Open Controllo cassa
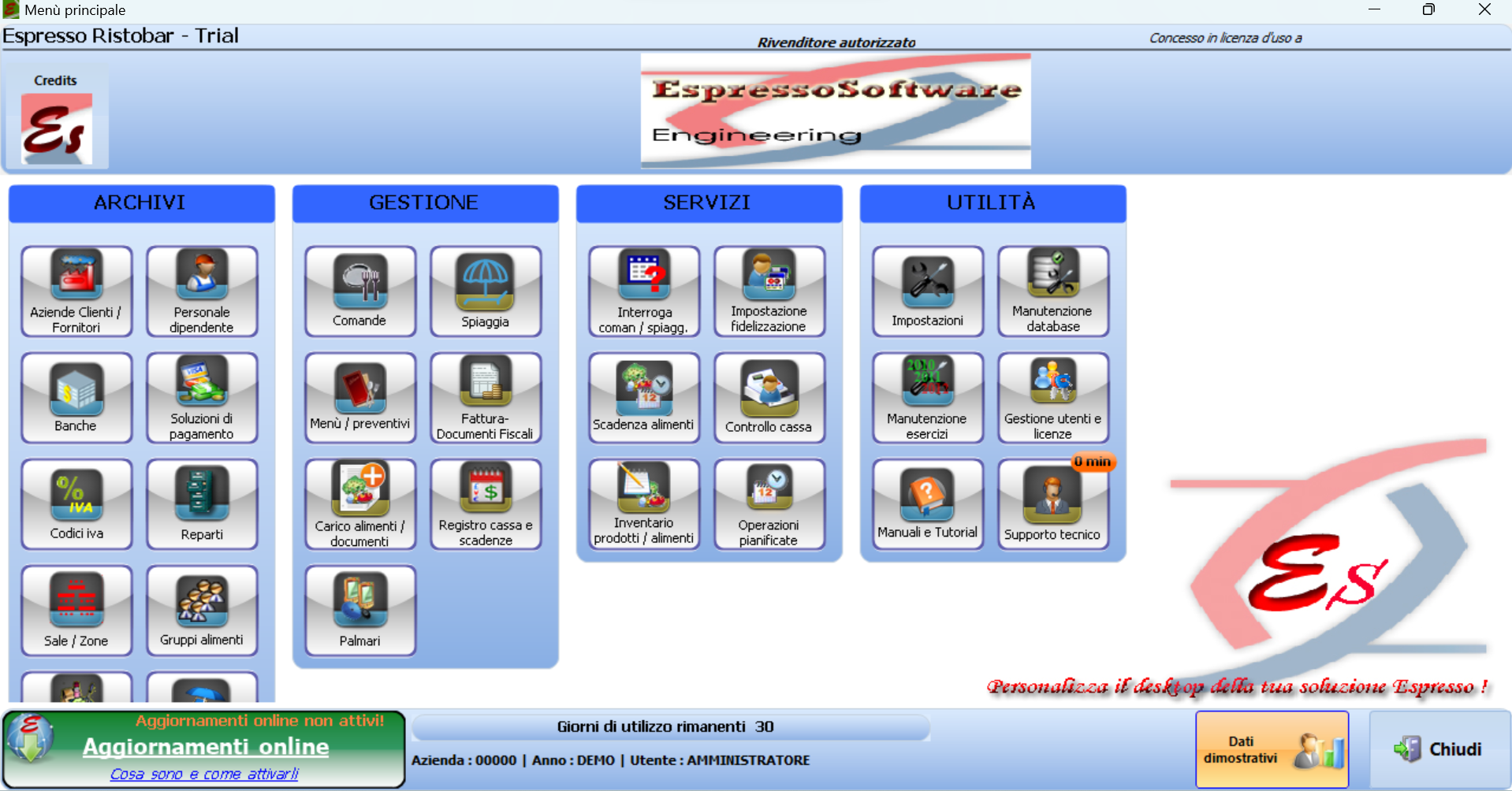This screenshot has width=1512, height=791. pos(769,398)
